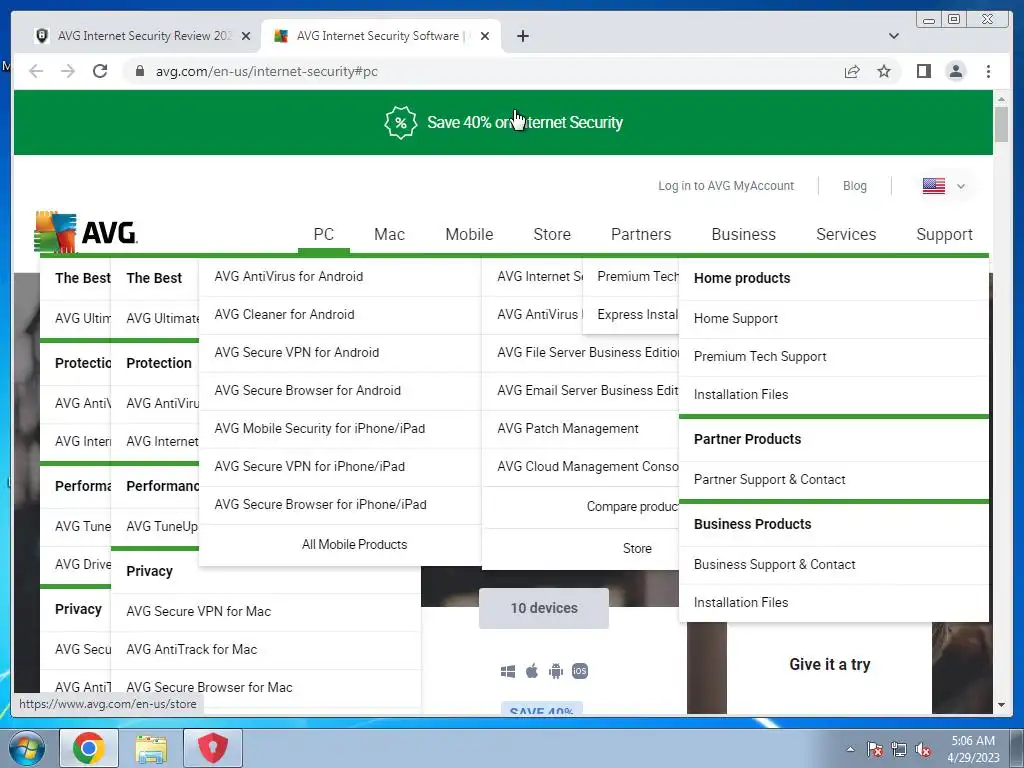Select the 10 devices button
Image resolution: width=1024 pixels, height=768 pixels.
click(x=544, y=608)
